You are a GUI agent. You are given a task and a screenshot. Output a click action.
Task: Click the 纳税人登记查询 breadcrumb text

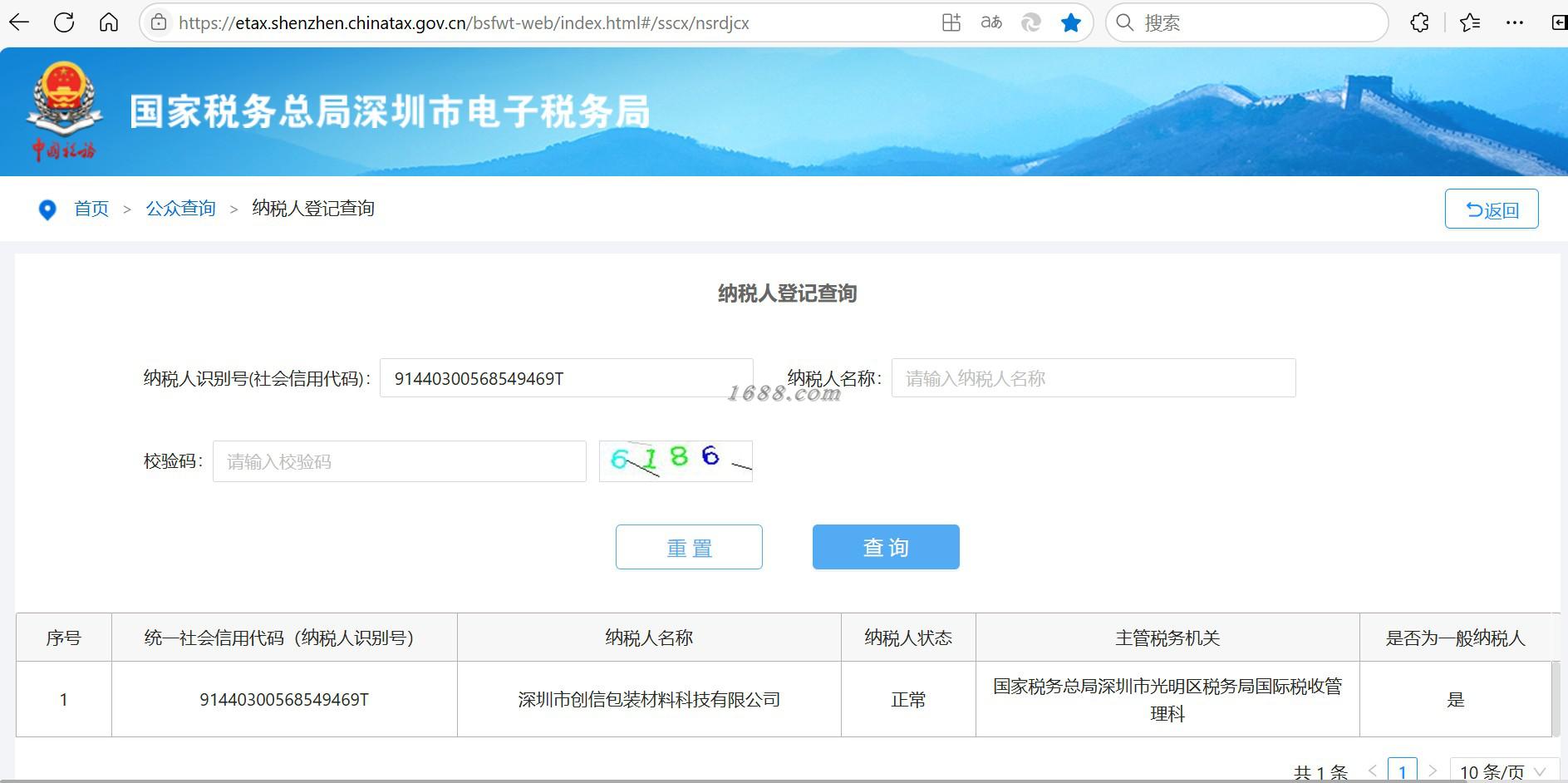pos(313,209)
